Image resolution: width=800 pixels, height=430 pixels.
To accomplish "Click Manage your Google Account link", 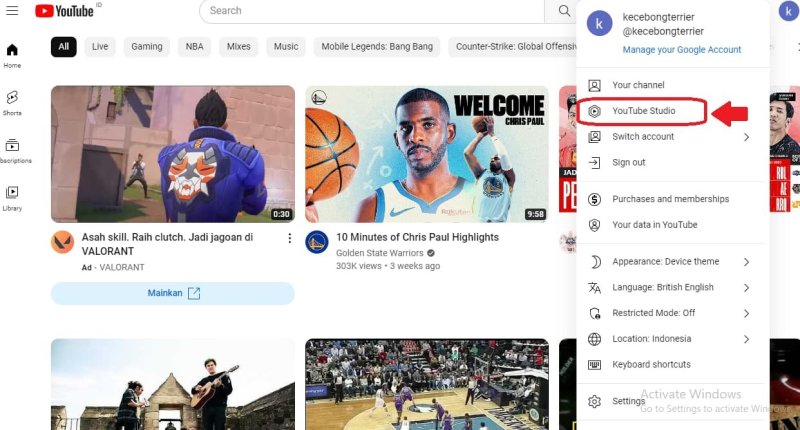I will click(x=682, y=50).
